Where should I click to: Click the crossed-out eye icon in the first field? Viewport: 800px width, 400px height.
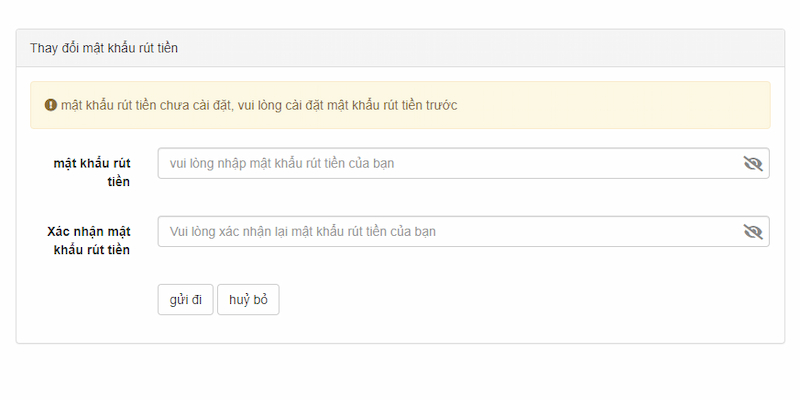[x=753, y=164]
